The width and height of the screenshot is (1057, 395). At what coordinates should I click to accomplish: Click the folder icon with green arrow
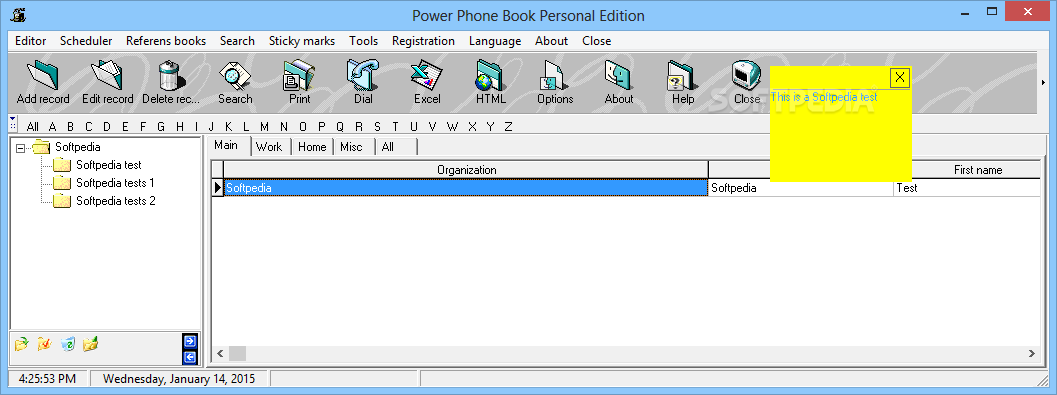[x=22, y=344]
